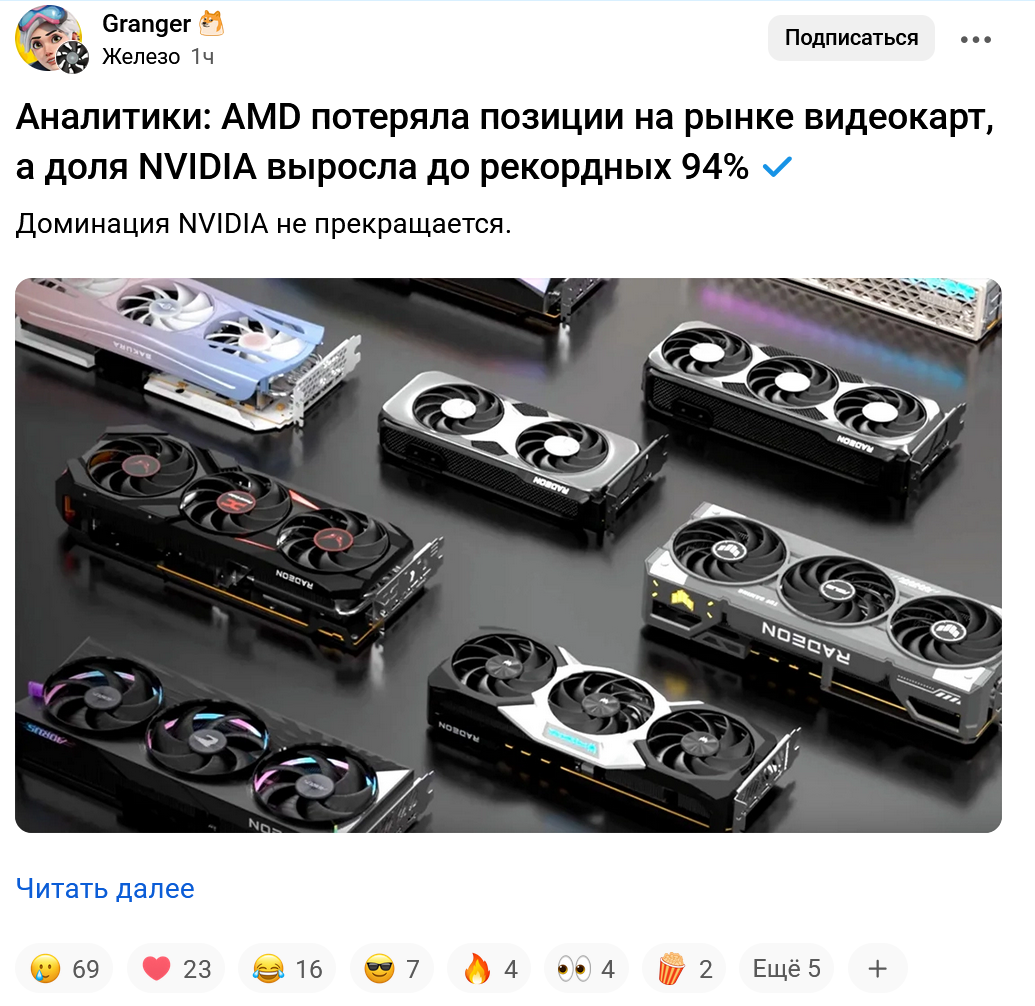Open the article headline about AMD and NVIDIA
1035x1006 pixels.
[x=505, y=142]
